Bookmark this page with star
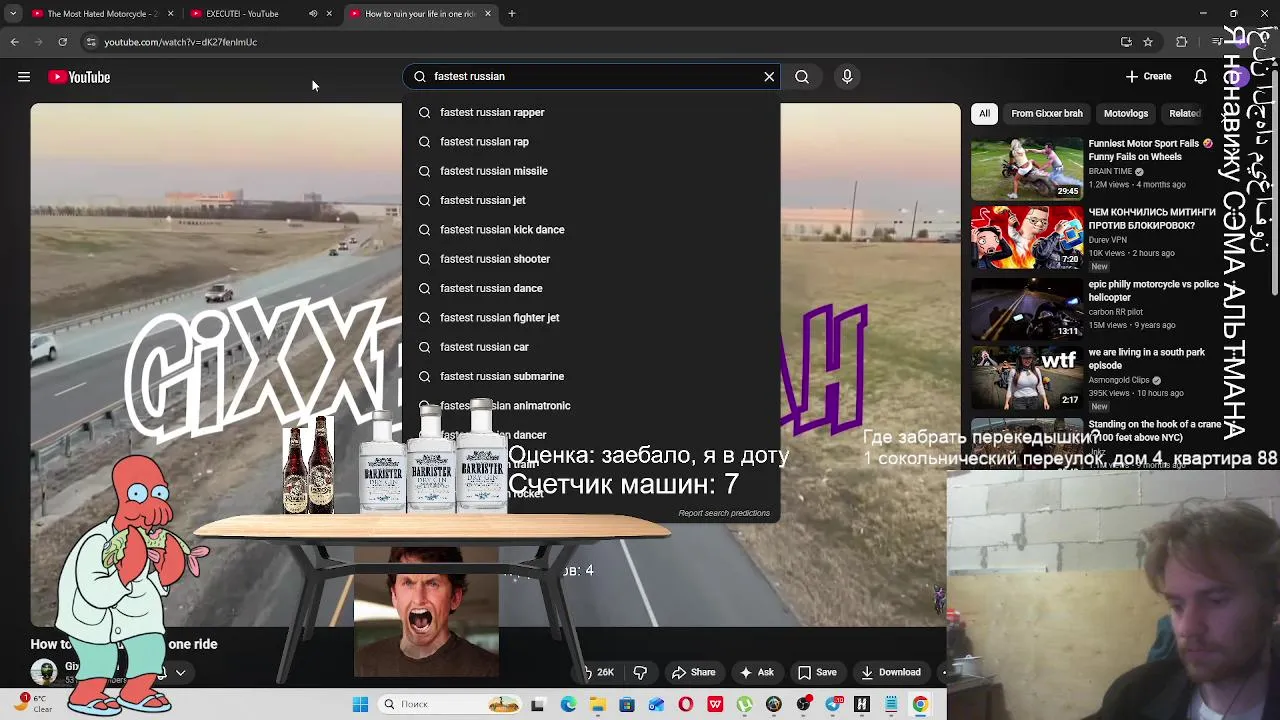The height and width of the screenshot is (720, 1280). click(1148, 42)
